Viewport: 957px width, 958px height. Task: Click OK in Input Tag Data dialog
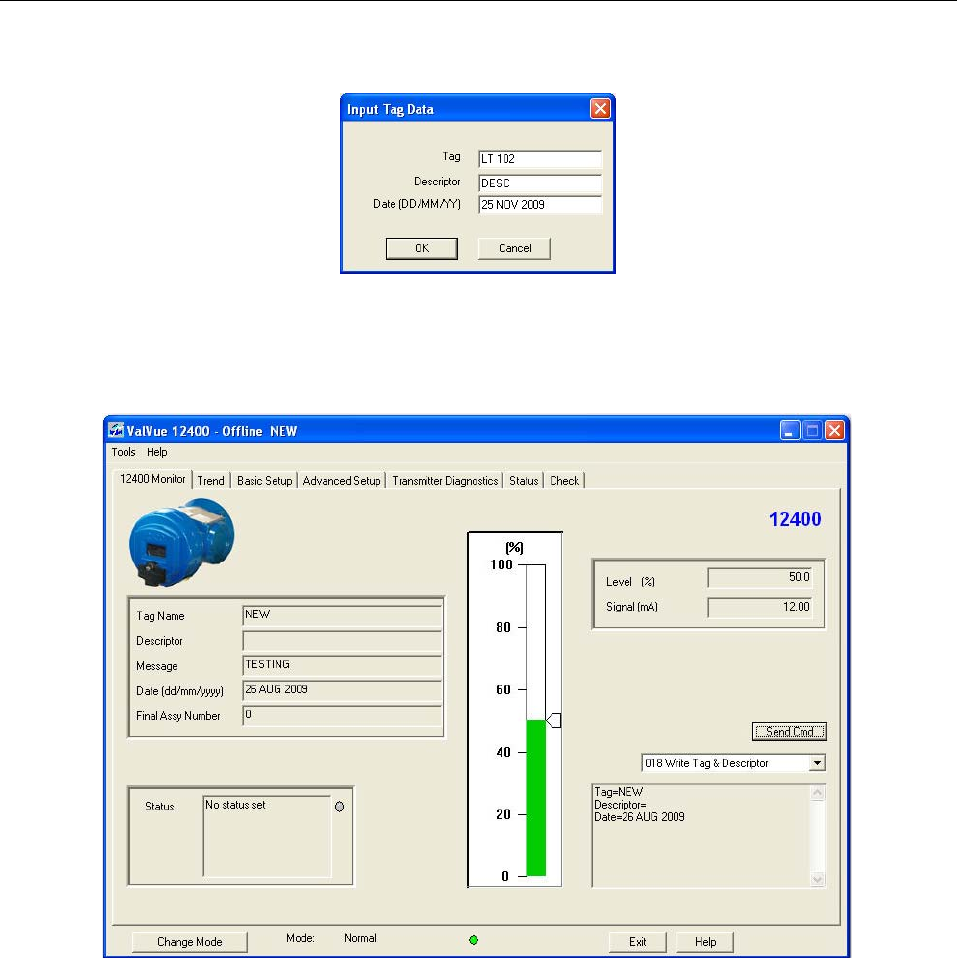click(422, 249)
